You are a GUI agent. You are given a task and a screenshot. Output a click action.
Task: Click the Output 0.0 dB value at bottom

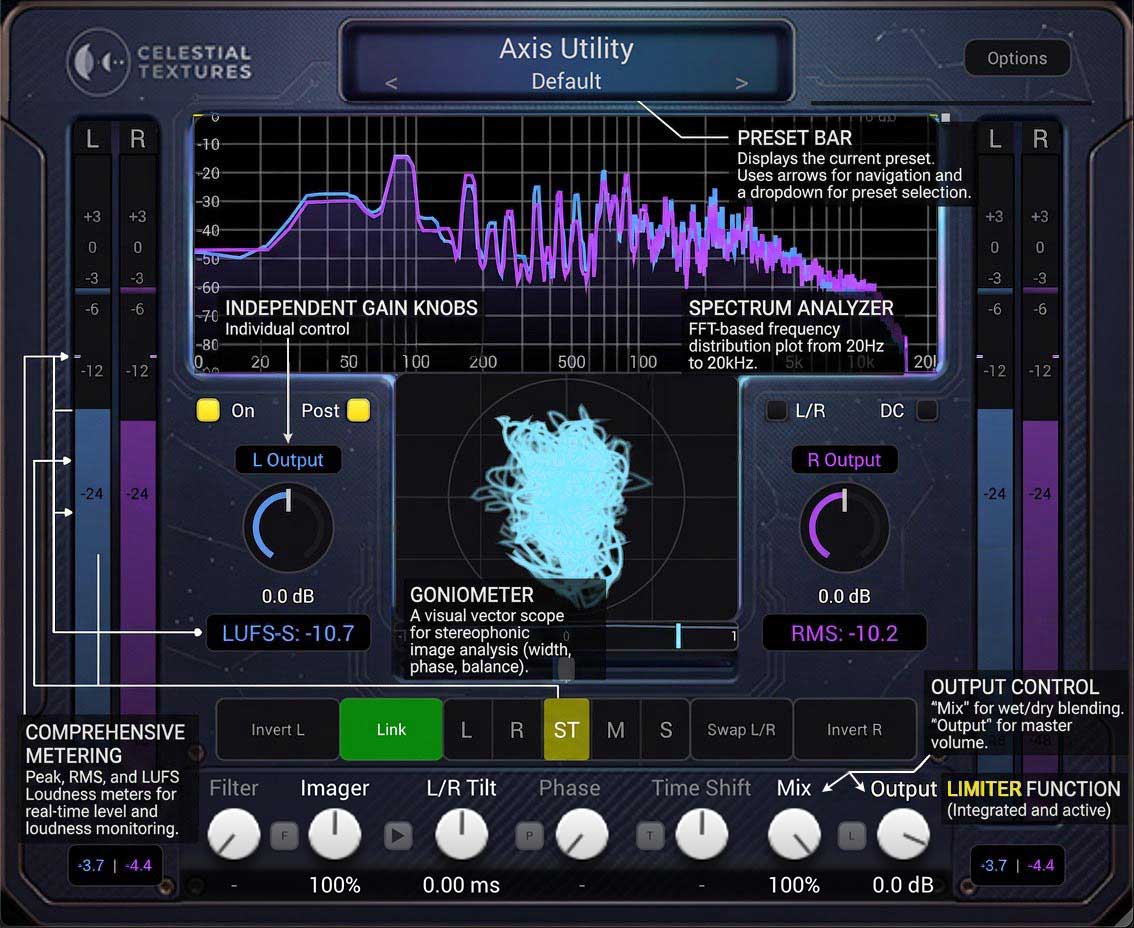(903, 885)
